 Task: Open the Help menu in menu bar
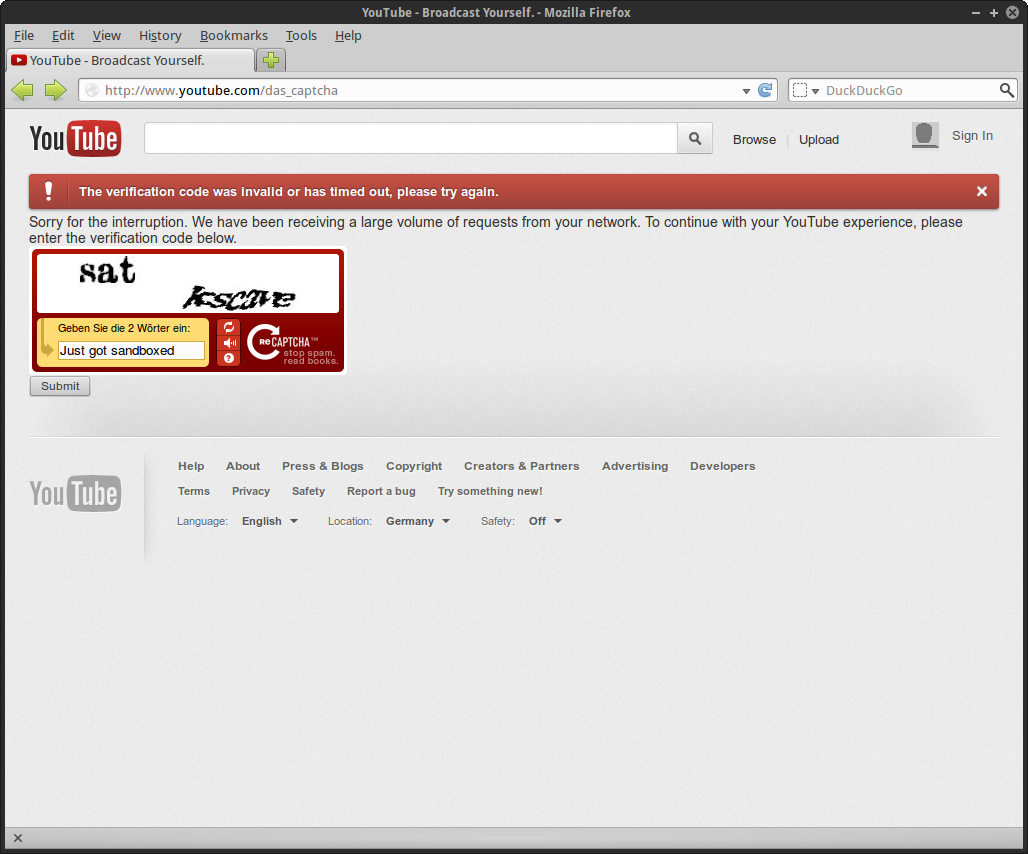pos(348,35)
